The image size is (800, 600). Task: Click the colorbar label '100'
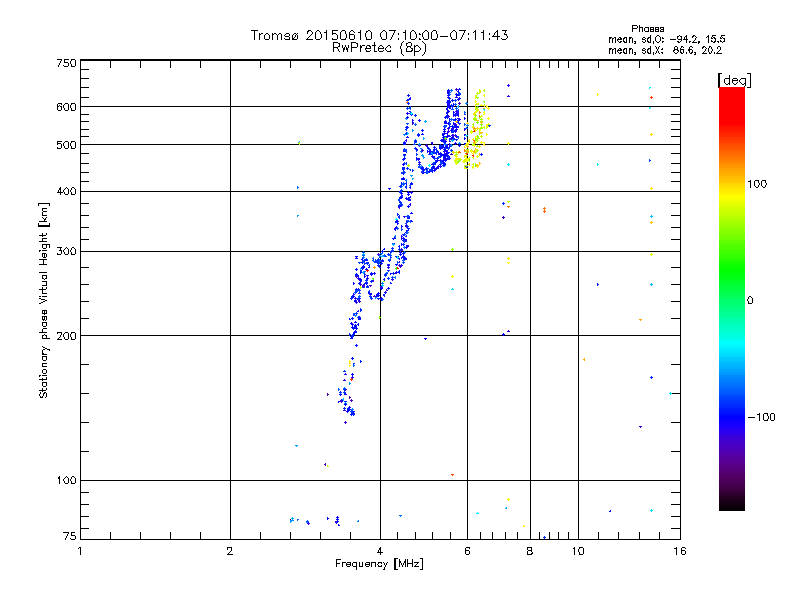[757, 184]
